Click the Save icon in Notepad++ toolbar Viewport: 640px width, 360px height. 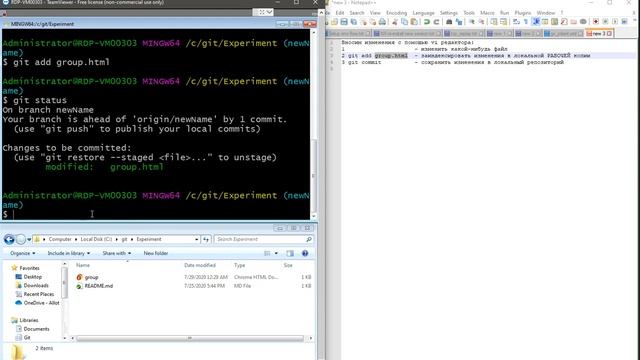[x=344, y=22]
